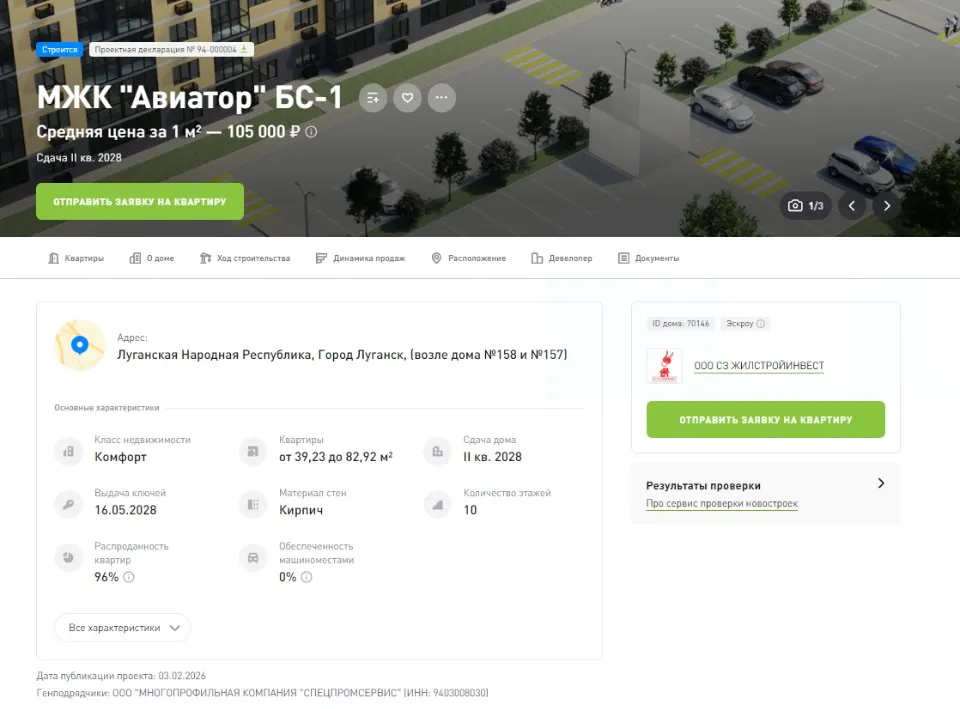Image resolution: width=960 pixels, height=709 pixels.
Task: Favorite the building with heart icon
Action: click(x=407, y=97)
